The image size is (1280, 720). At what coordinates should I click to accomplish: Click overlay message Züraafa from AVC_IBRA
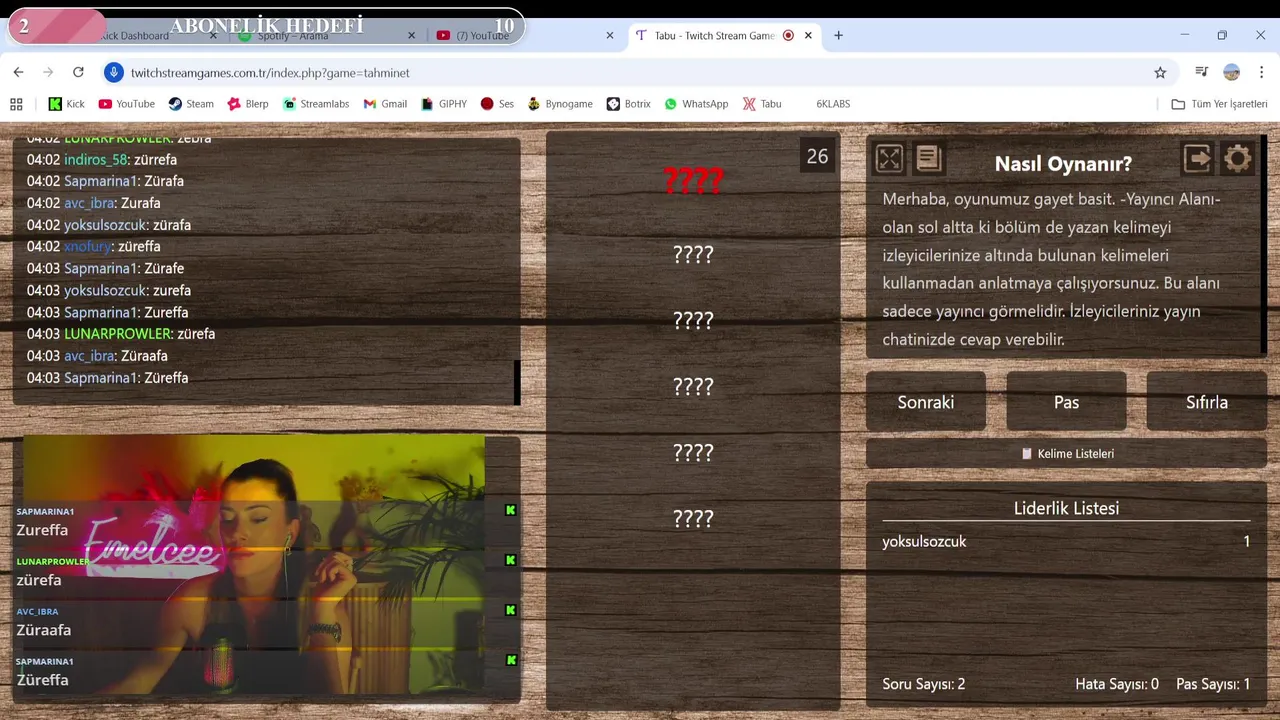(44, 630)
